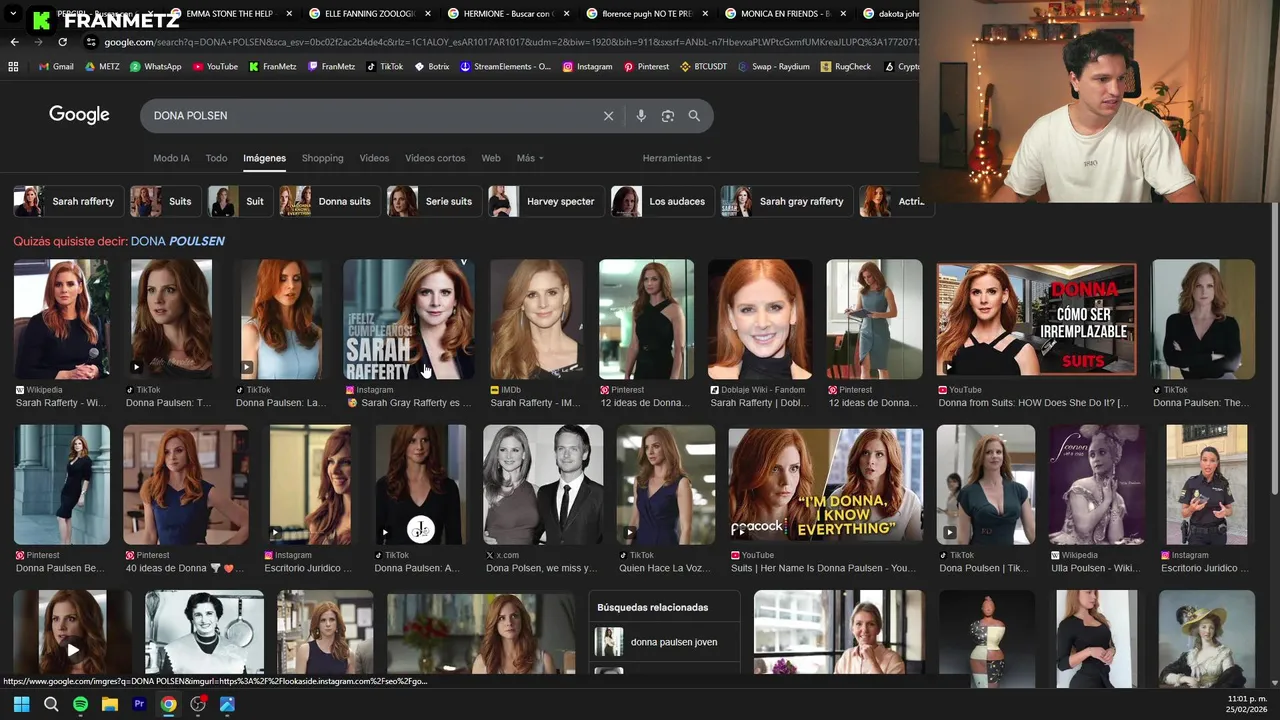Switch to EMMA STONE THE HELP browser tab

pos(229,14)
